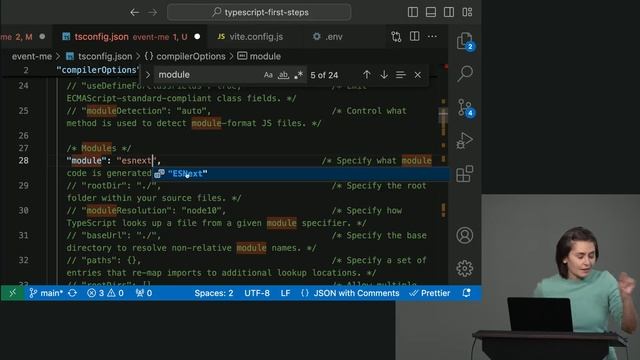The image size is (640, 360).
Task: Close the find widget
Action: point(418,75)
